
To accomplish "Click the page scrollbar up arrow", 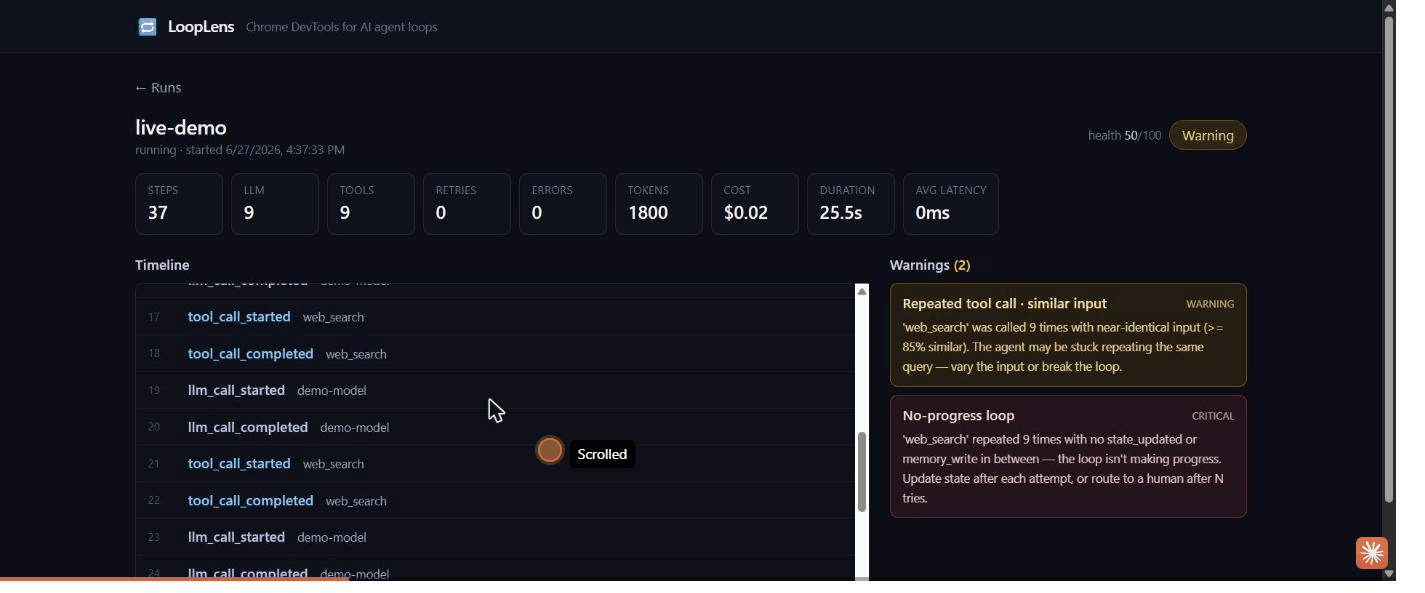I will pyautogui.click(x=1389, y=7).
